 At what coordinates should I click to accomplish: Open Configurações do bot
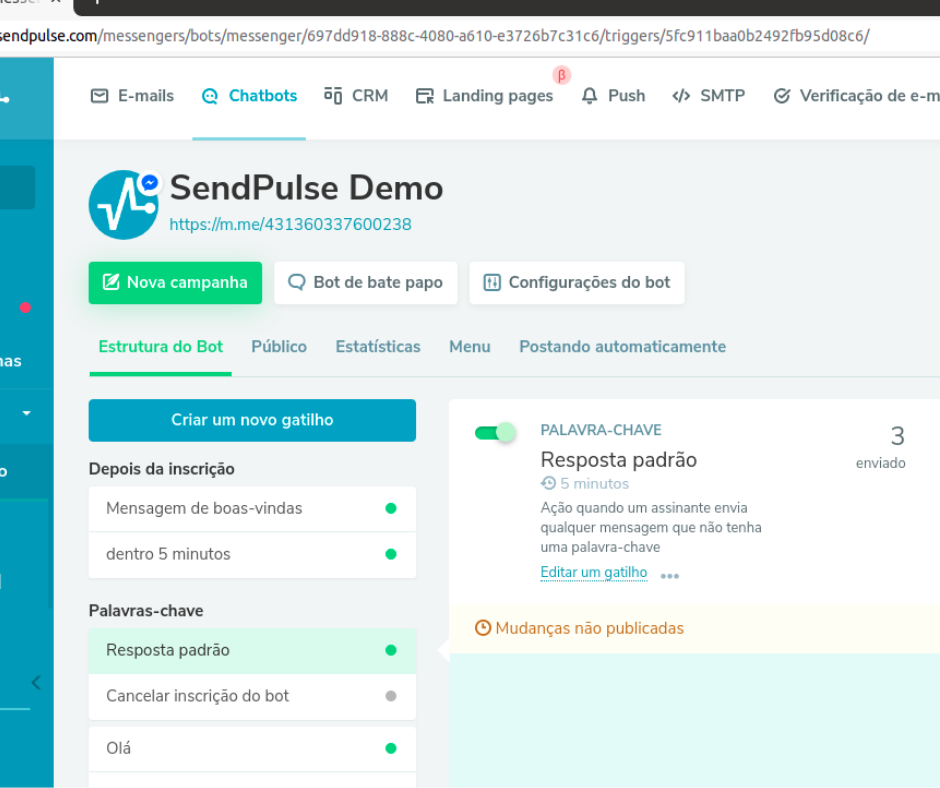click(577, 282)
